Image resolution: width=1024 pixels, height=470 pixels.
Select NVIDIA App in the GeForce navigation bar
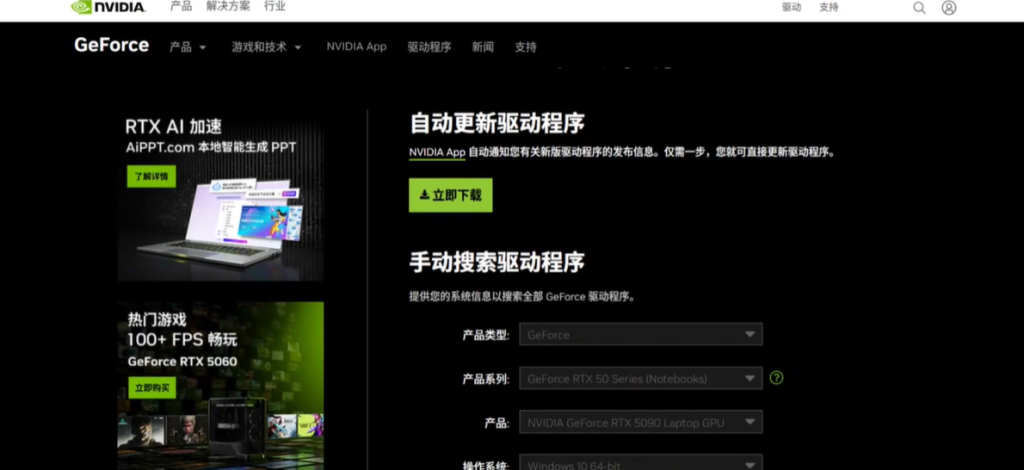pos(356,47)
